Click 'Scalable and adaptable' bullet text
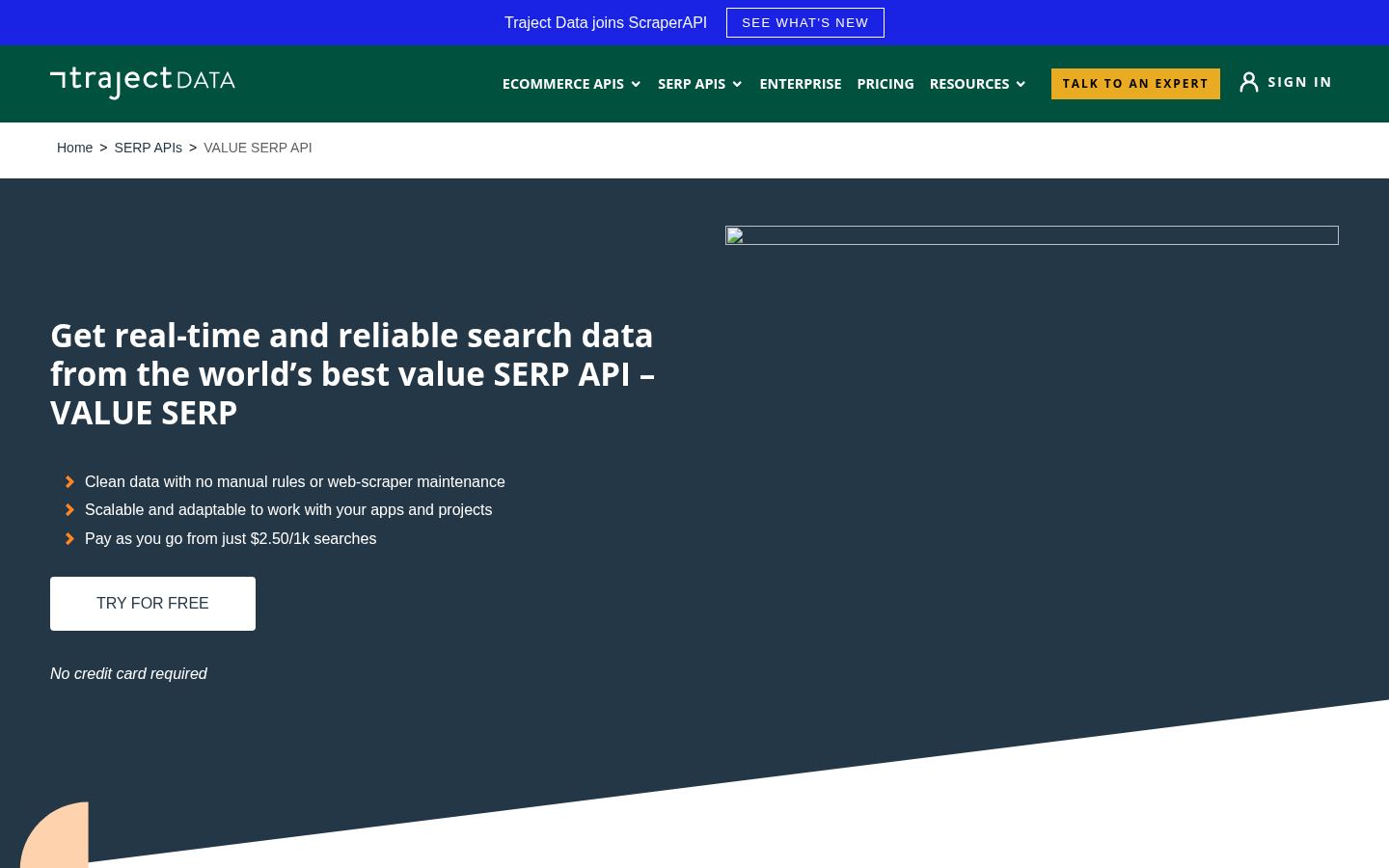1389x868 pixels. pos(288,509)
